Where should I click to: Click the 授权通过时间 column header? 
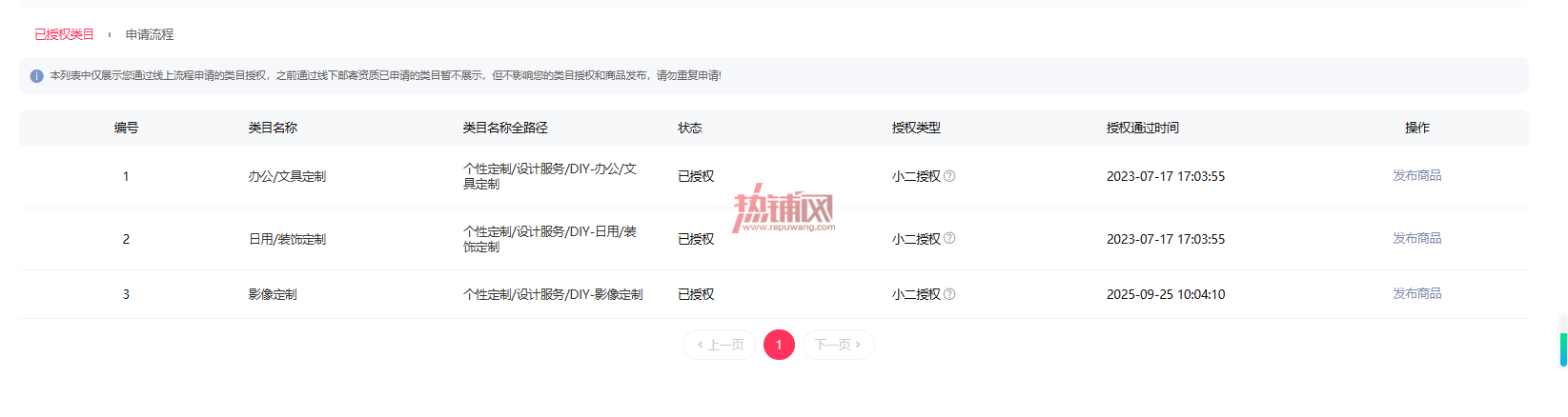[x=1143, y=128]
